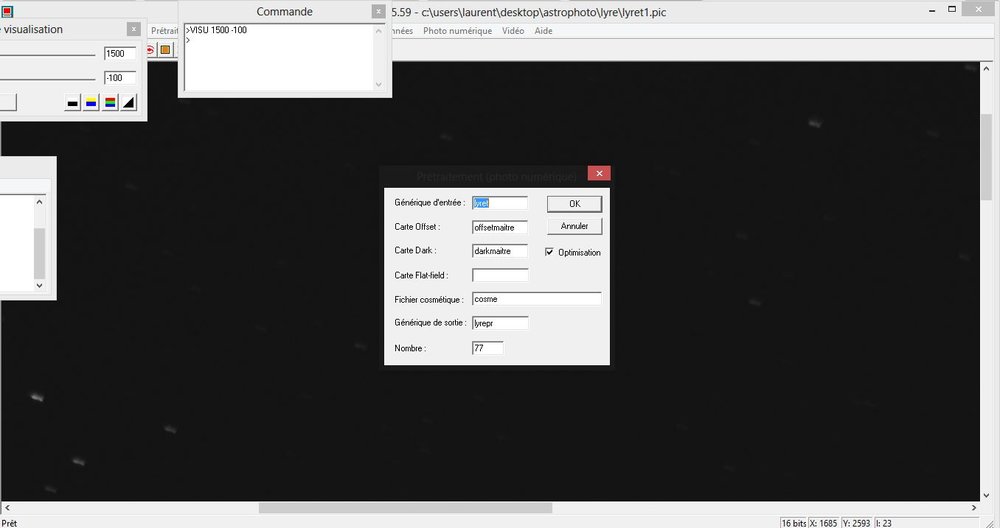1000x528 pixels.
Task: Click the Générique d'entrée input field
Action: tap(500, 203)
